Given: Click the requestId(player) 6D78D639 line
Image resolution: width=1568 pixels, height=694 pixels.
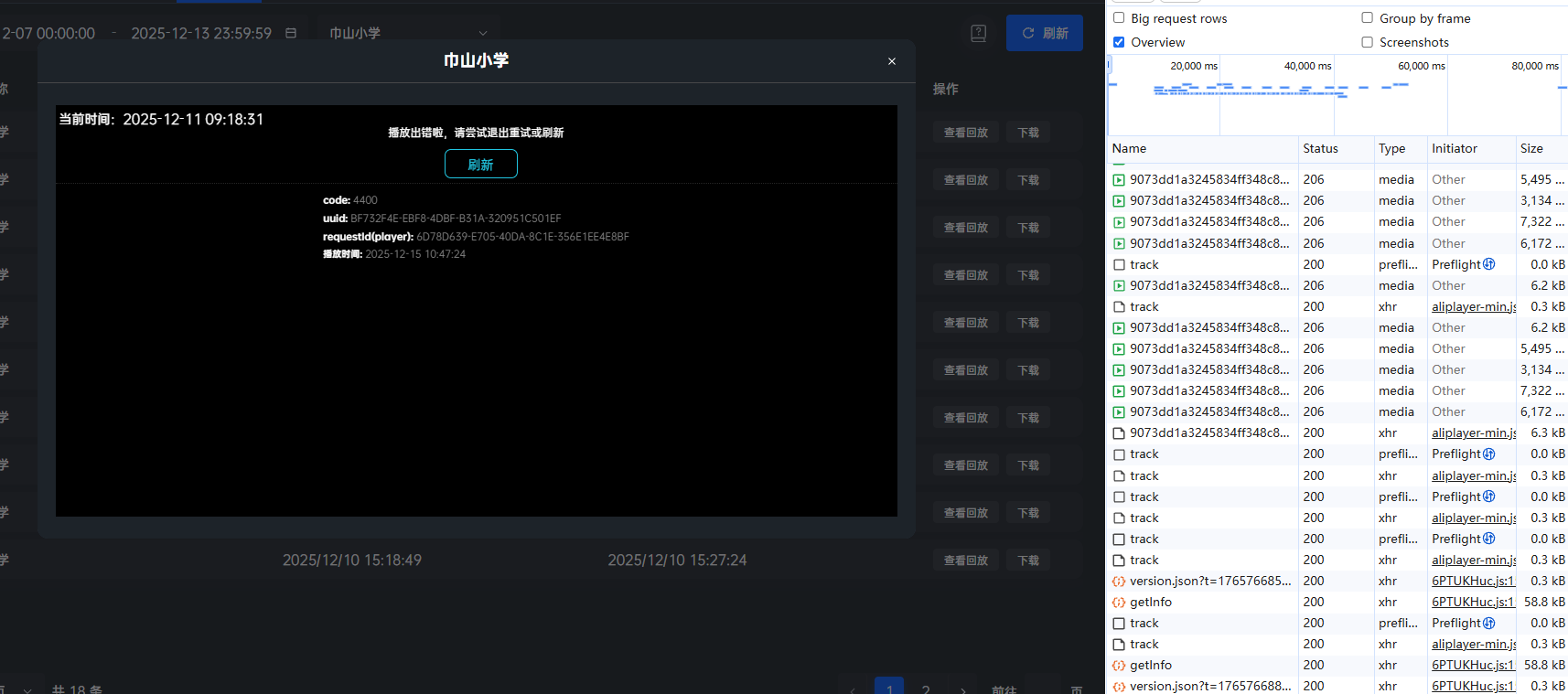Looking at the screenshot, I should tap(476, 237).
